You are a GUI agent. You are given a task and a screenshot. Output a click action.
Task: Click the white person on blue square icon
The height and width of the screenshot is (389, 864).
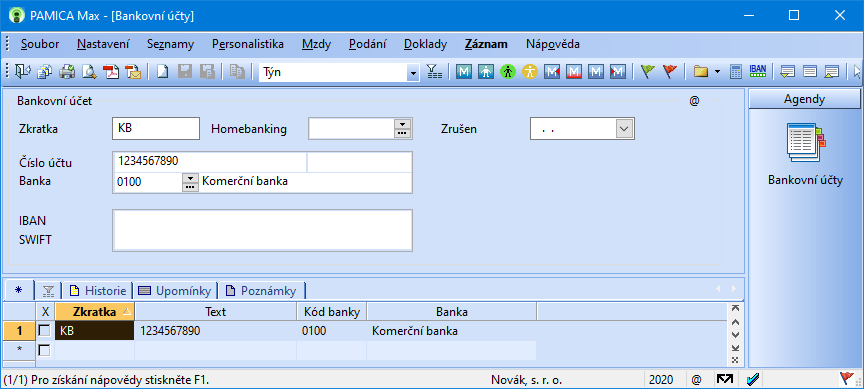tap(485, 72)
